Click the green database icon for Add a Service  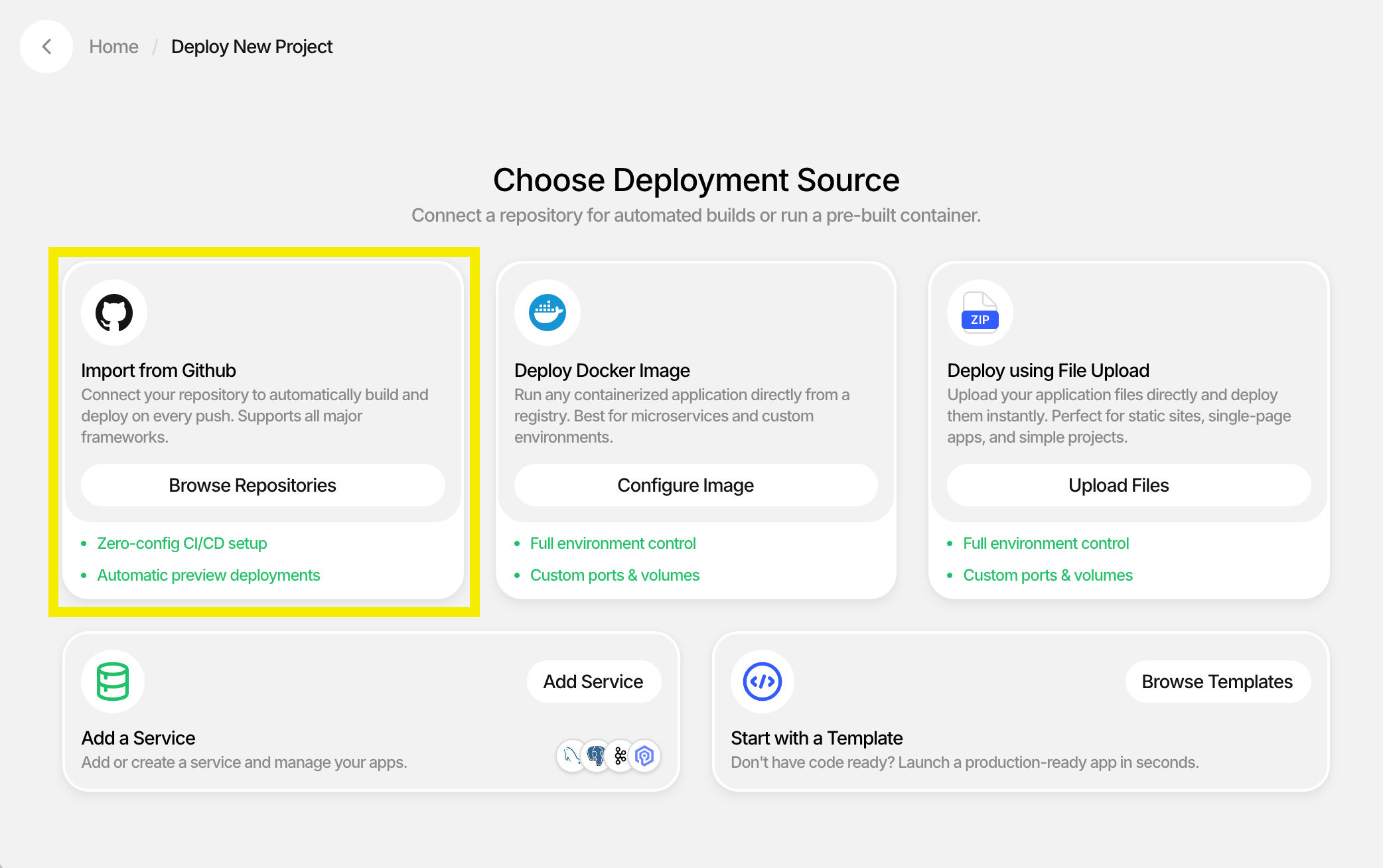tap(112, 681)
